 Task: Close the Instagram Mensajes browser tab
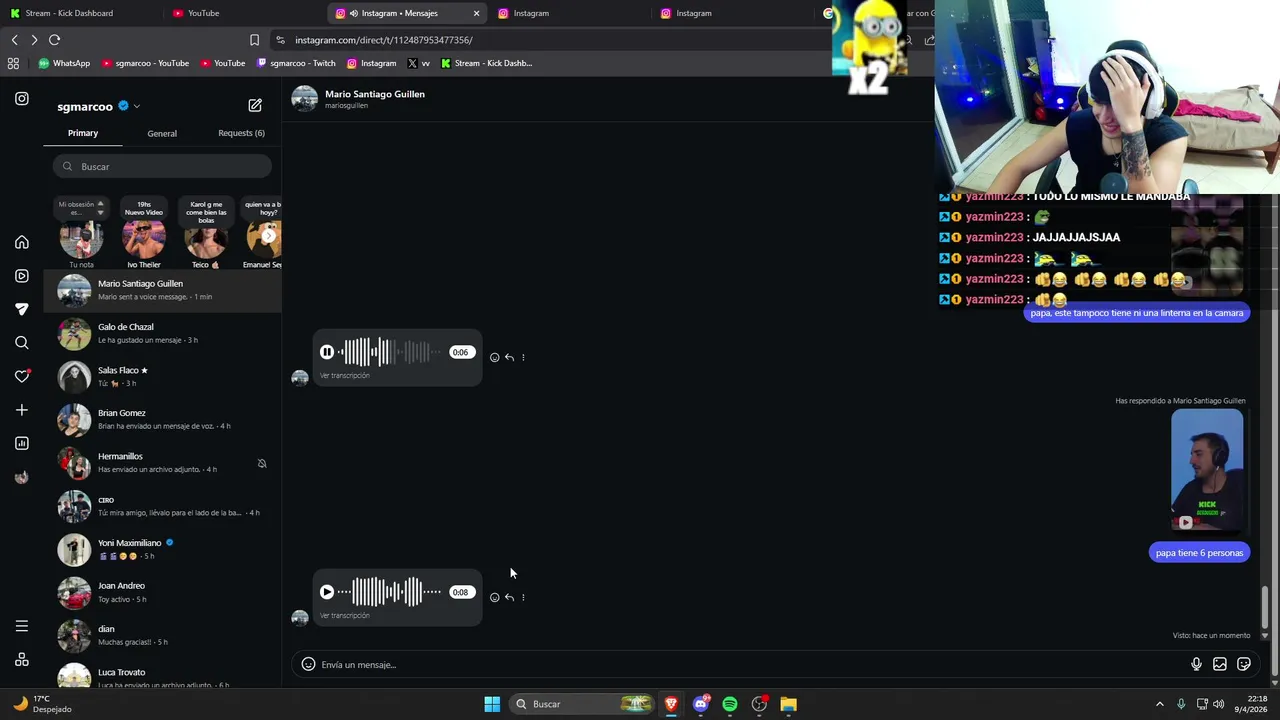click(476, 13)
